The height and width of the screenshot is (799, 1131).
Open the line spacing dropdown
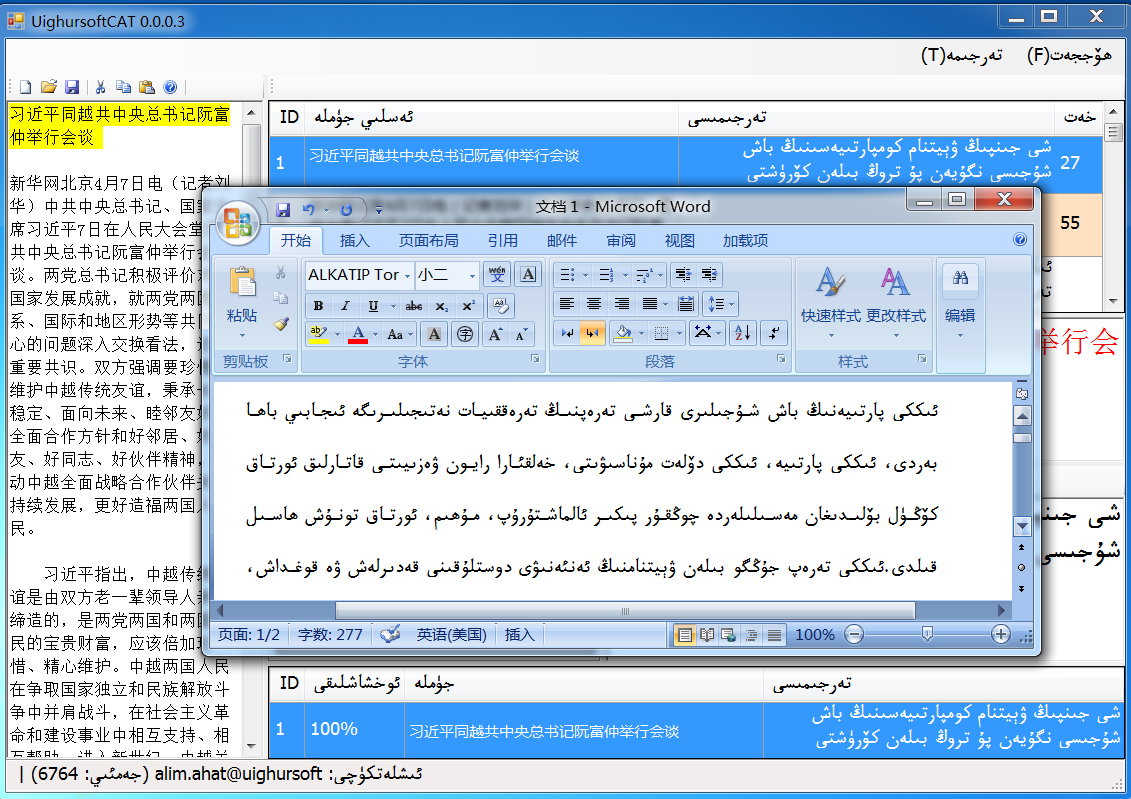(x=721, y=304)
